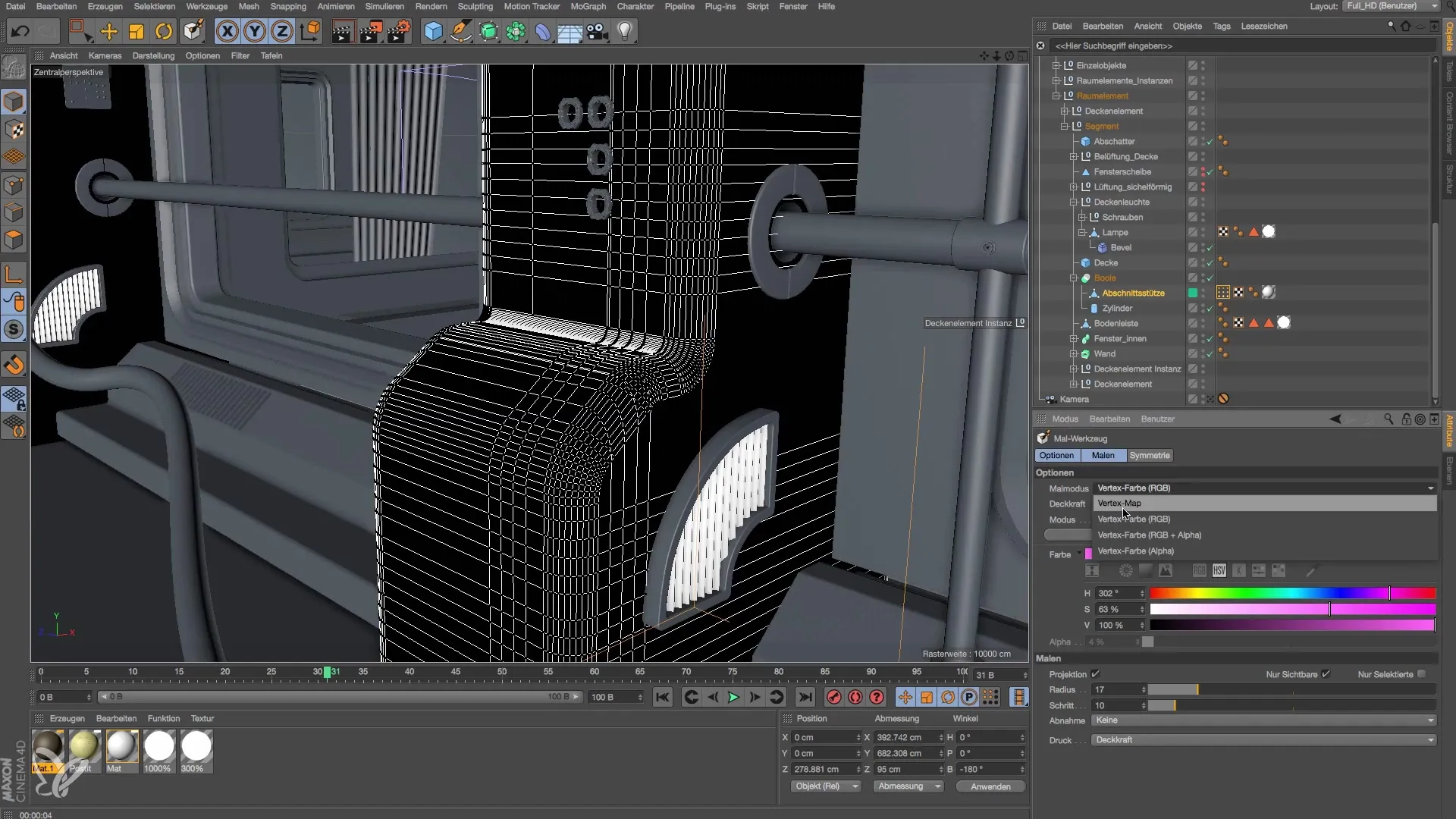This screenshot has height=819, width=1456.
Task: Add a light object bulb icon
Action: (x=625, y=31)
